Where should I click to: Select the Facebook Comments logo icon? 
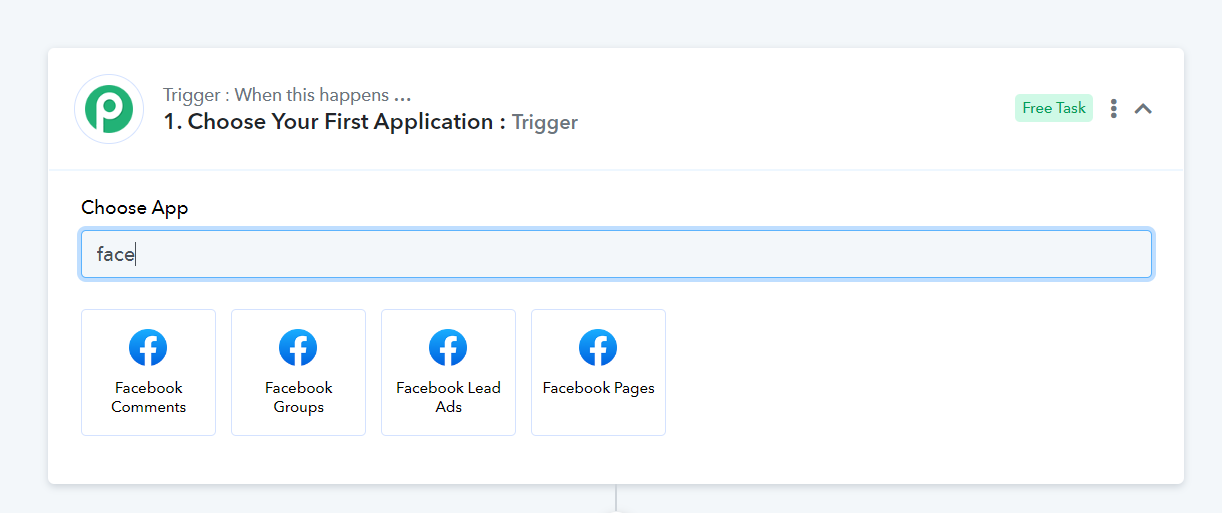[148, 348]
